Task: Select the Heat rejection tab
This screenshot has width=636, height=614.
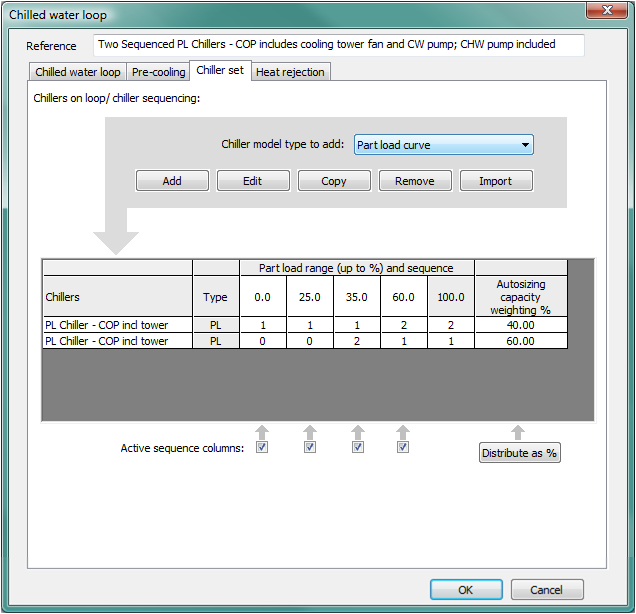Action: [290, 72]
